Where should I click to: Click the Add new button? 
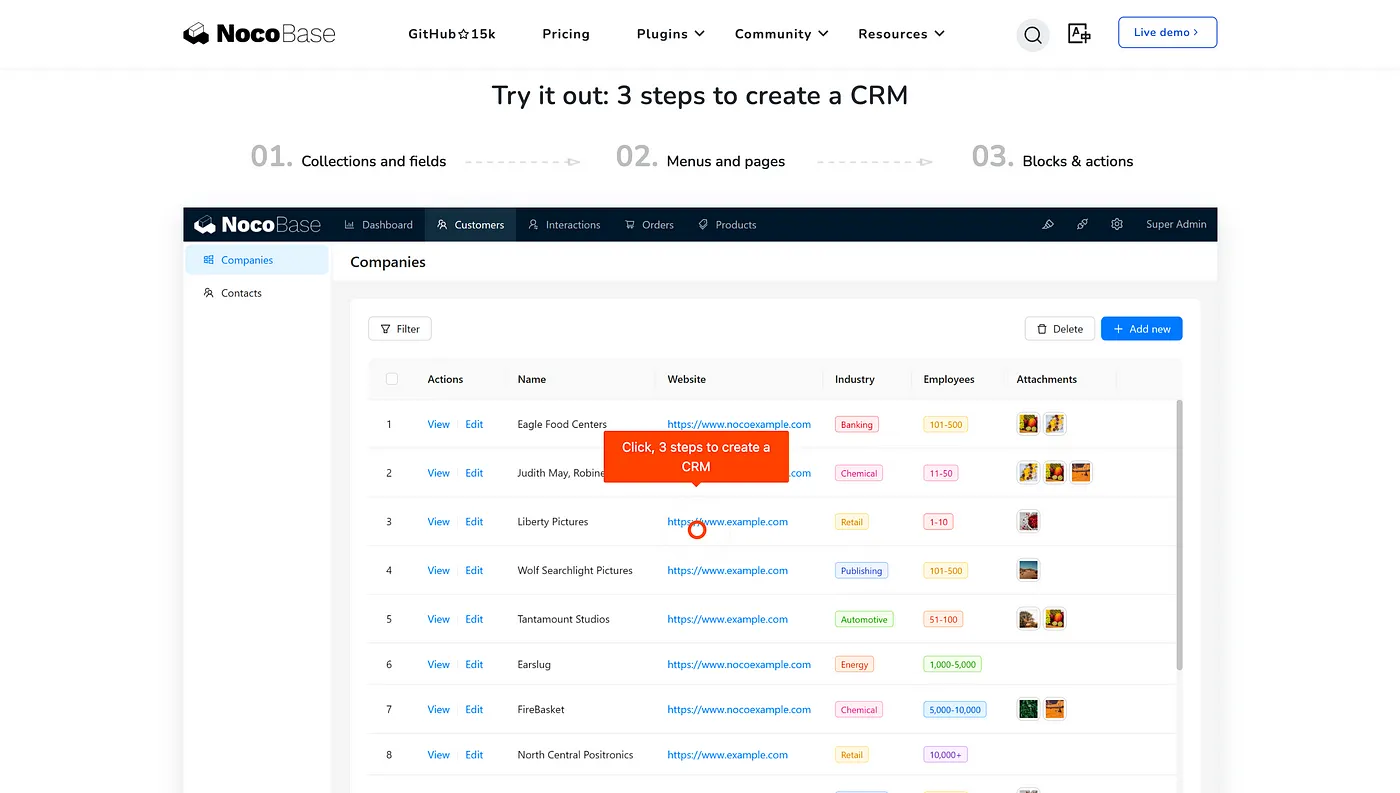click(1141, 329)
